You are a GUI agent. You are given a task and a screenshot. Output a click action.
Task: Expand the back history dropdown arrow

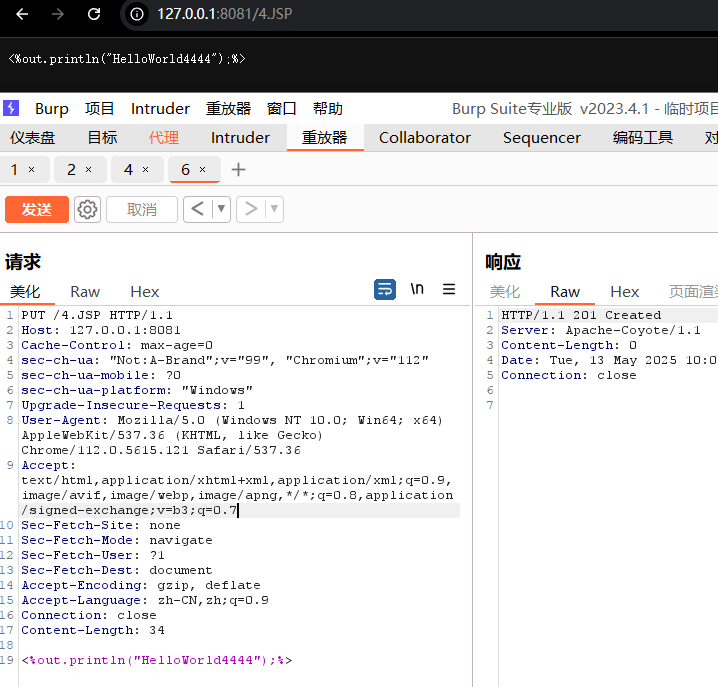221,209
